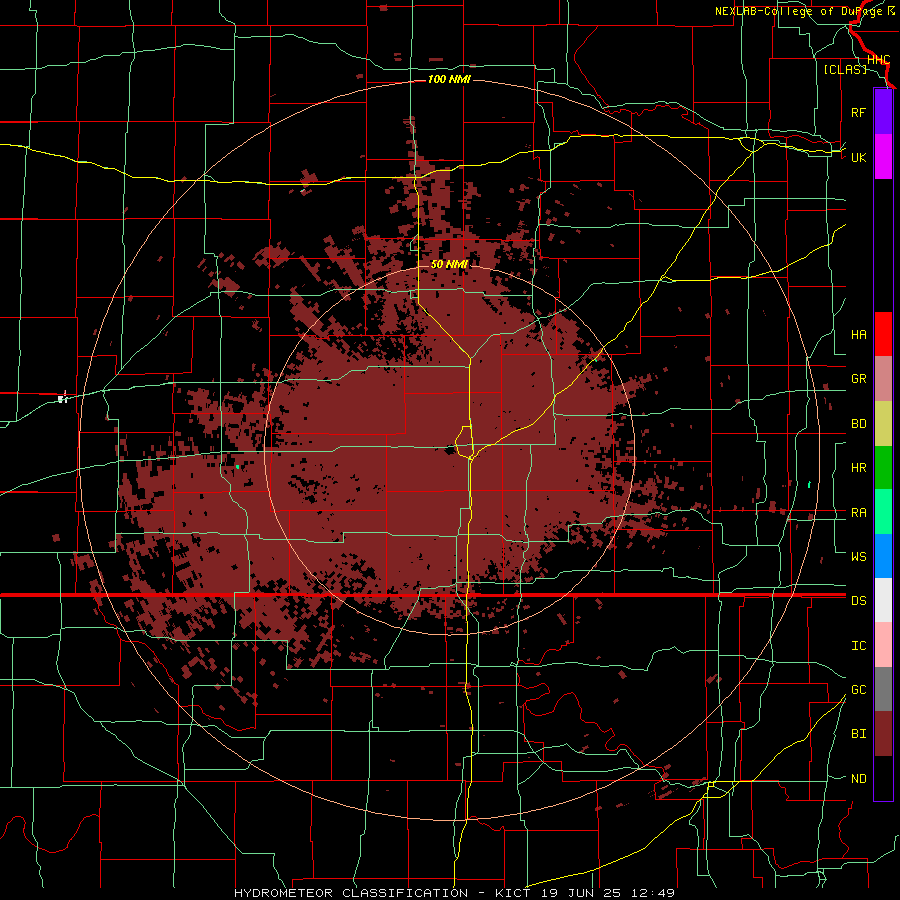Screen dimensions: 900x900
Task: Click the 50 NMI range ring label
Action: point(449,264)
